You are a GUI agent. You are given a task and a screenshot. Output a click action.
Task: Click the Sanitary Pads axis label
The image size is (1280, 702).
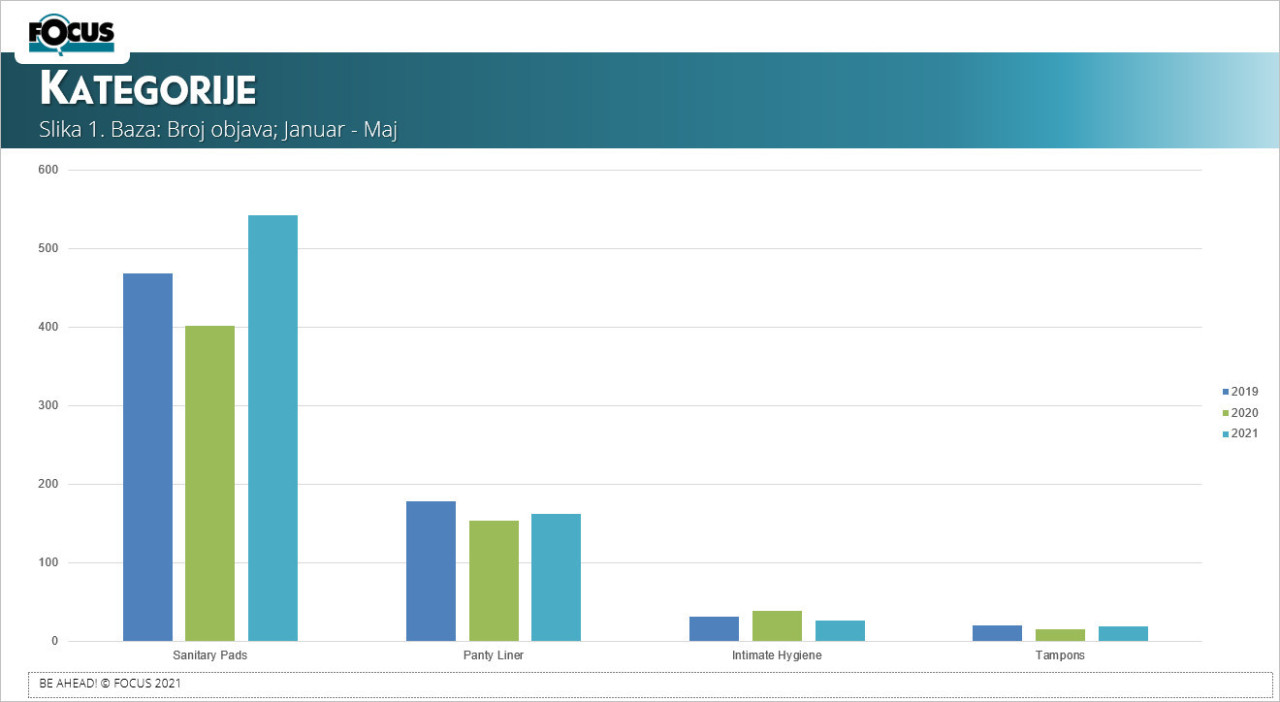click(x=210, y=656)
